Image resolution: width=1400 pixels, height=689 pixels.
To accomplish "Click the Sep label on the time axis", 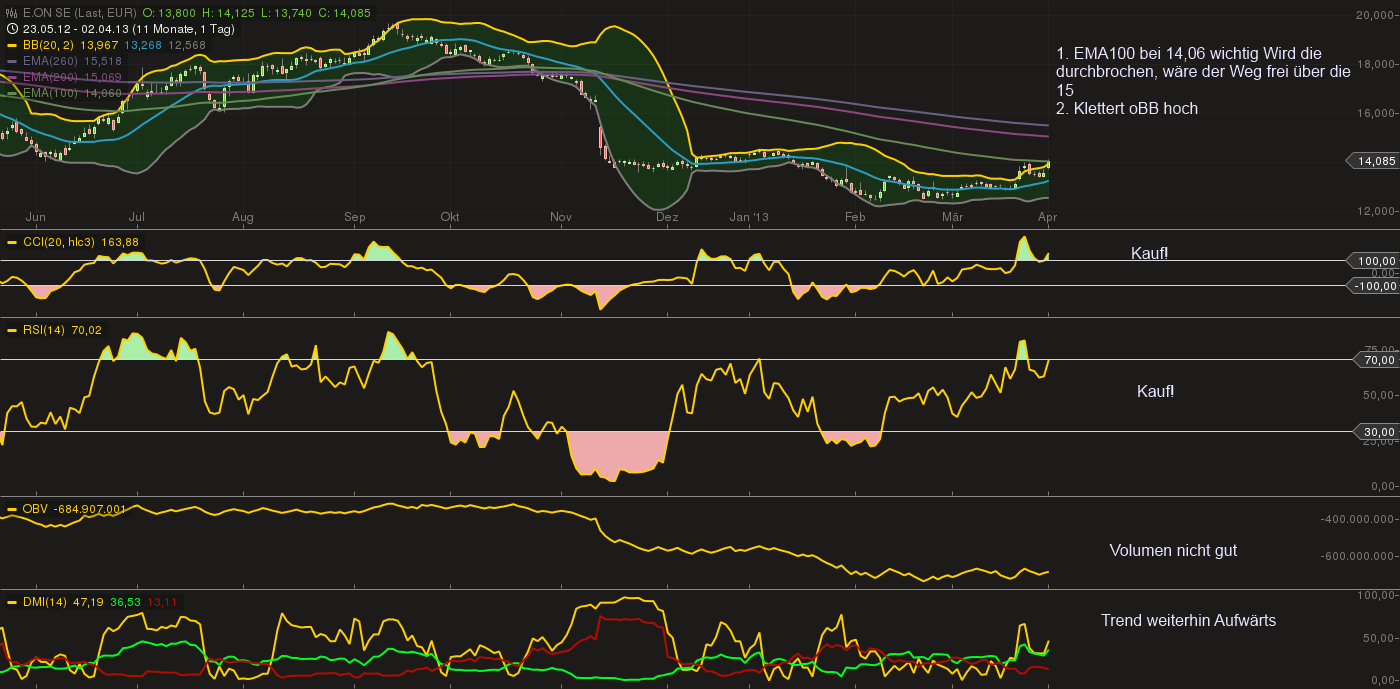I will [x=355, y=216].
